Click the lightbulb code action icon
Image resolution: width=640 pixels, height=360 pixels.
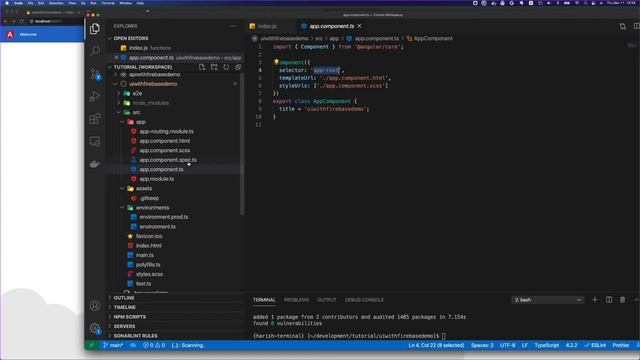276,62
